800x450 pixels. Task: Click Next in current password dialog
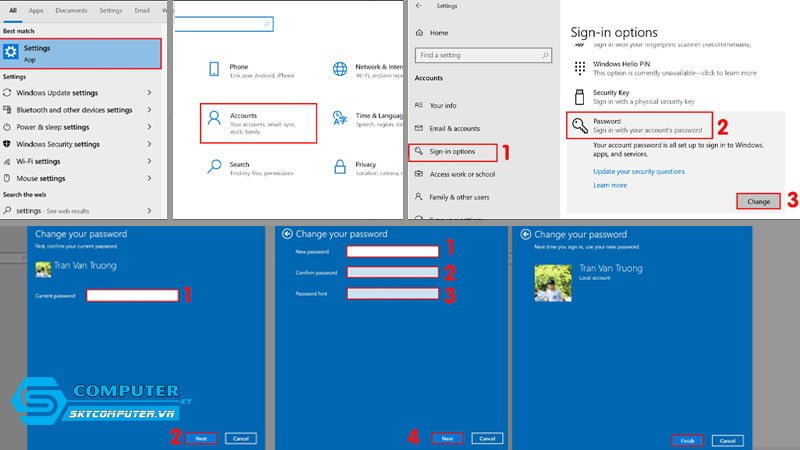[201, 438]
